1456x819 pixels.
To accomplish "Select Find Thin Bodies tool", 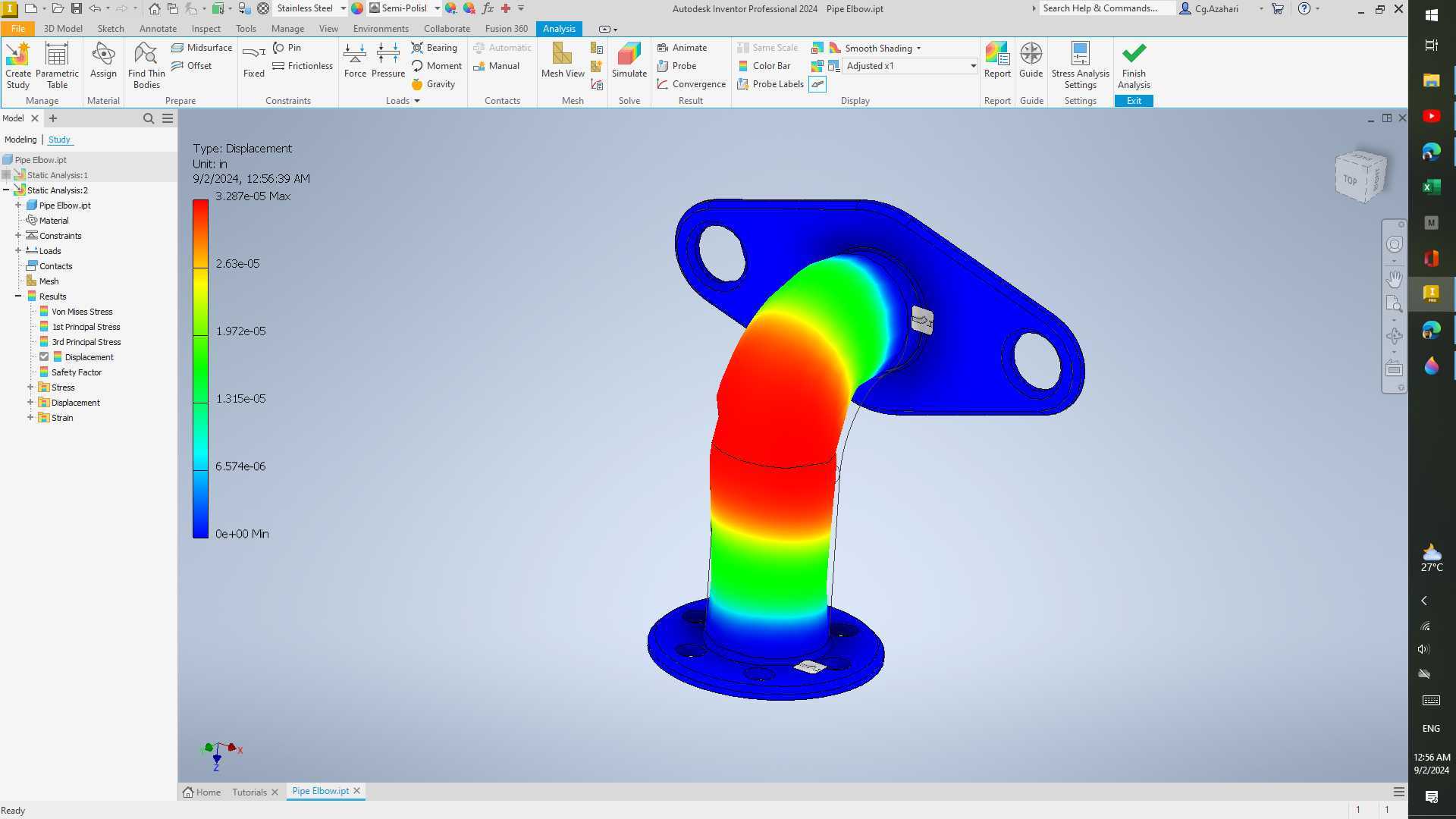I will point(146,65).
